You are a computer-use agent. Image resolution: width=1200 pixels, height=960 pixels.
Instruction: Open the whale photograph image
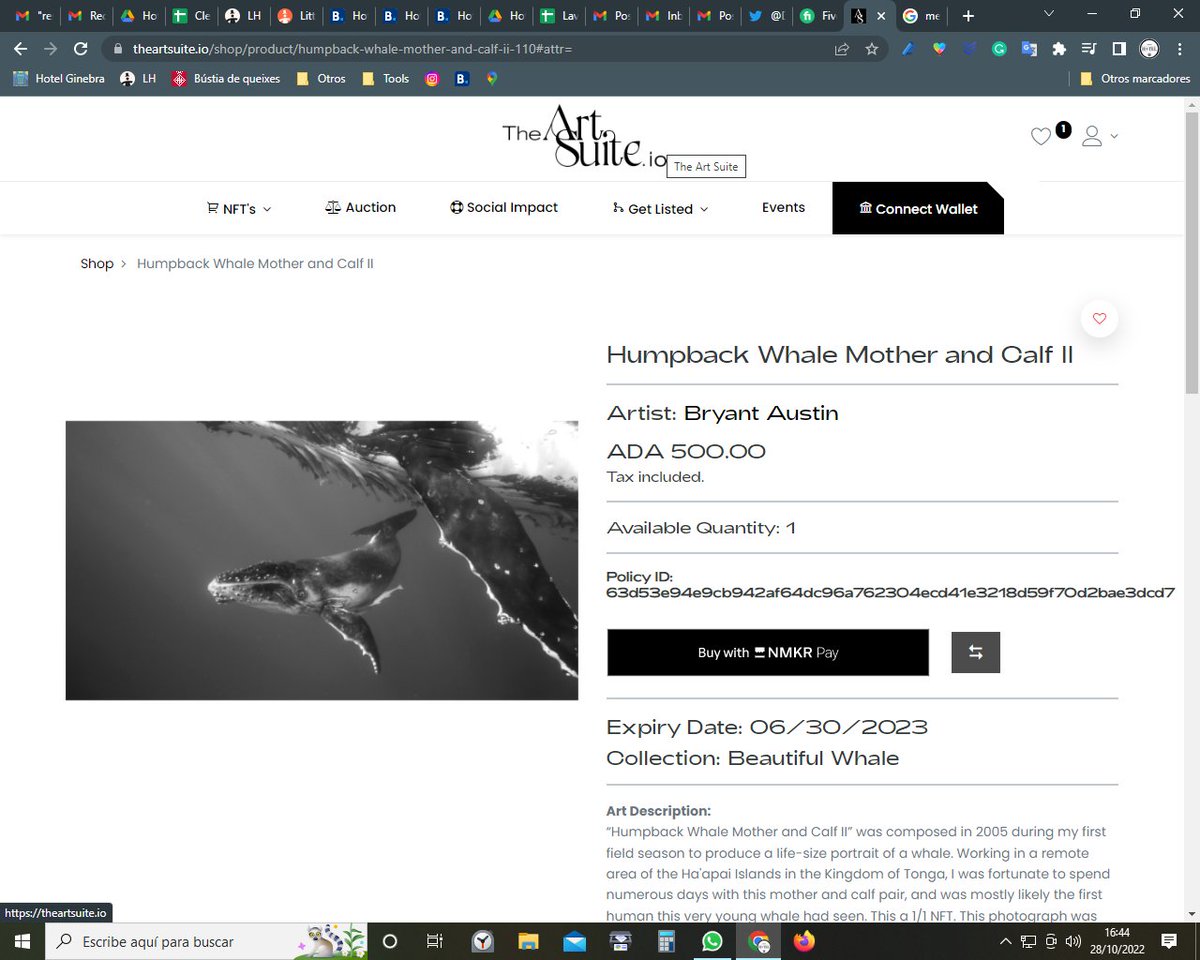click(x=322, y=560)
